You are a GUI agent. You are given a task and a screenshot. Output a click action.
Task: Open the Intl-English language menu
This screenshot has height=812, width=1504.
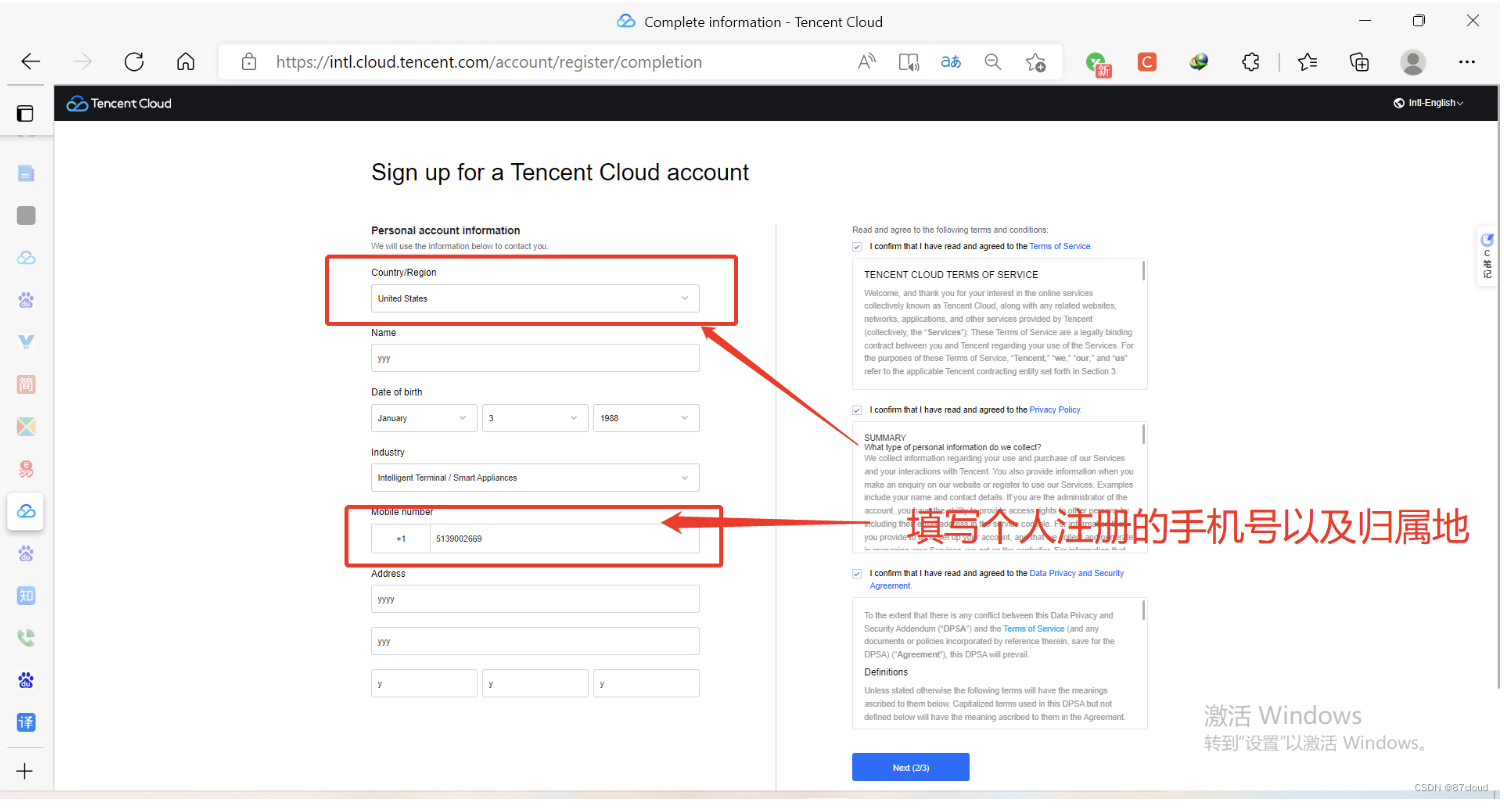pos(1428,103)
